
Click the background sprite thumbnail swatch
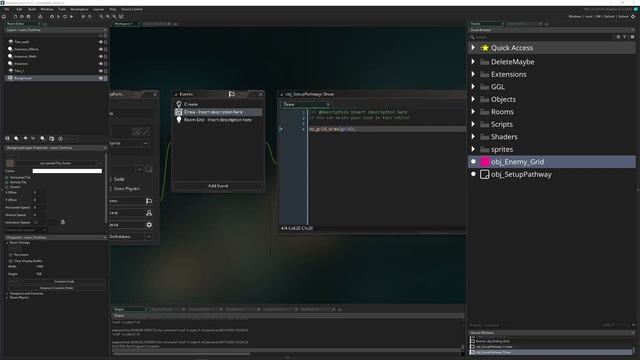coord(10,163)
